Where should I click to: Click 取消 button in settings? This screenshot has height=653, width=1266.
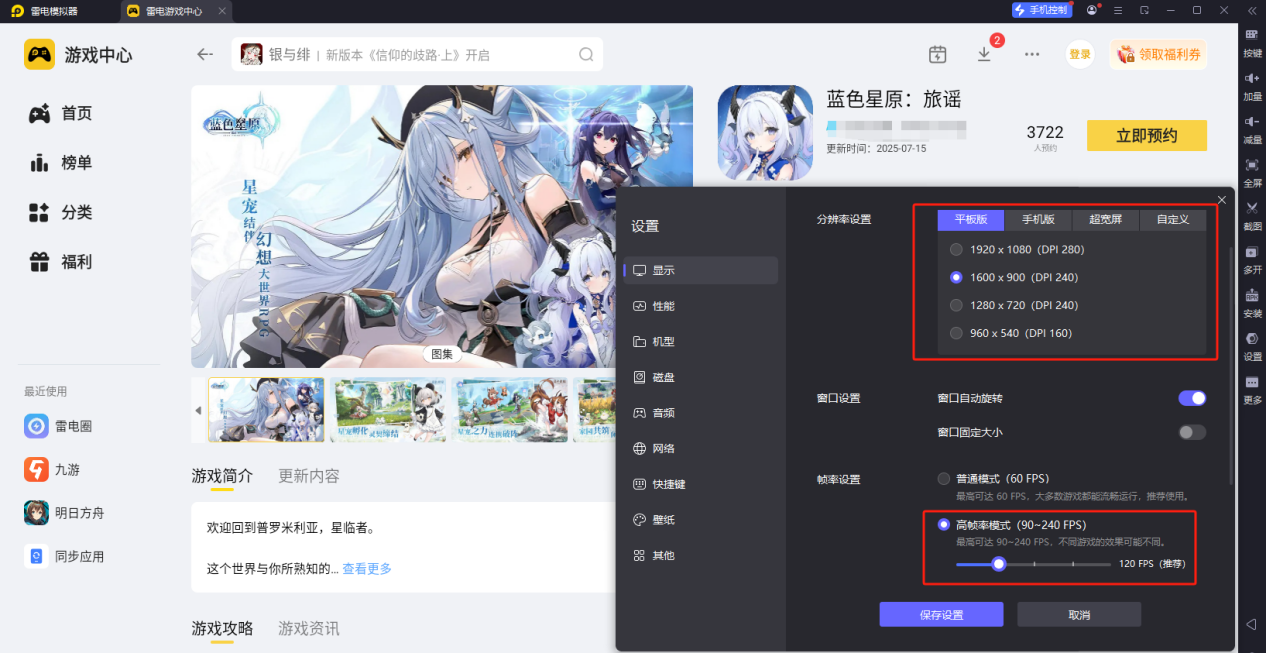click(x=1079, y=614)
